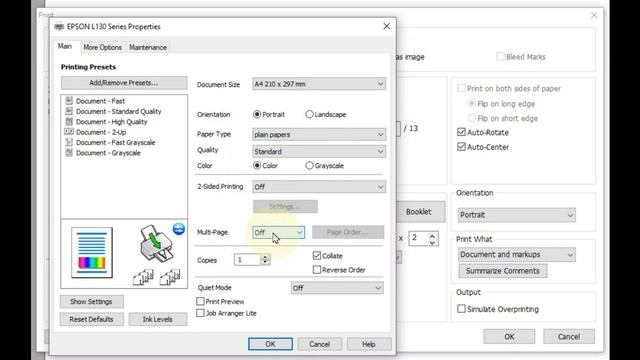The image size is (640, 360).
Task: Switch to the Maintenance tab
Action: tap(148, 47)
